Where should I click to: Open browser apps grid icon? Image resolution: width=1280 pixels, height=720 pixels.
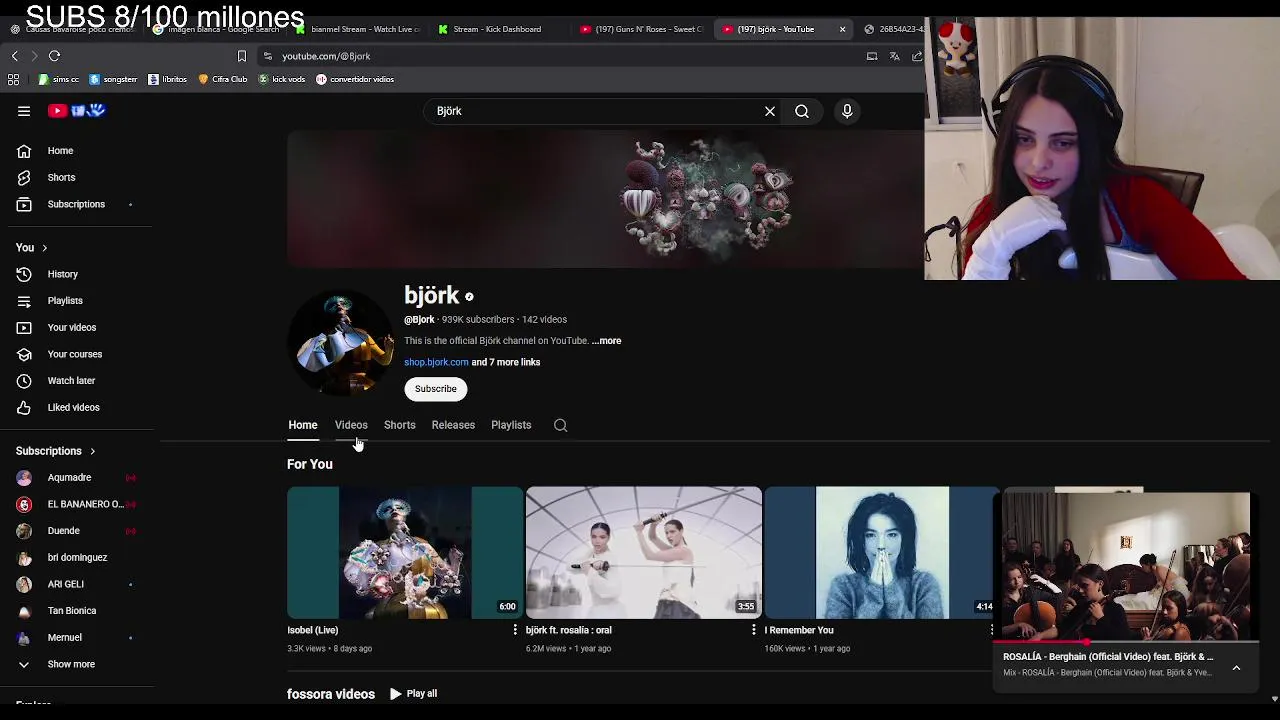click(x=14, y=79)
